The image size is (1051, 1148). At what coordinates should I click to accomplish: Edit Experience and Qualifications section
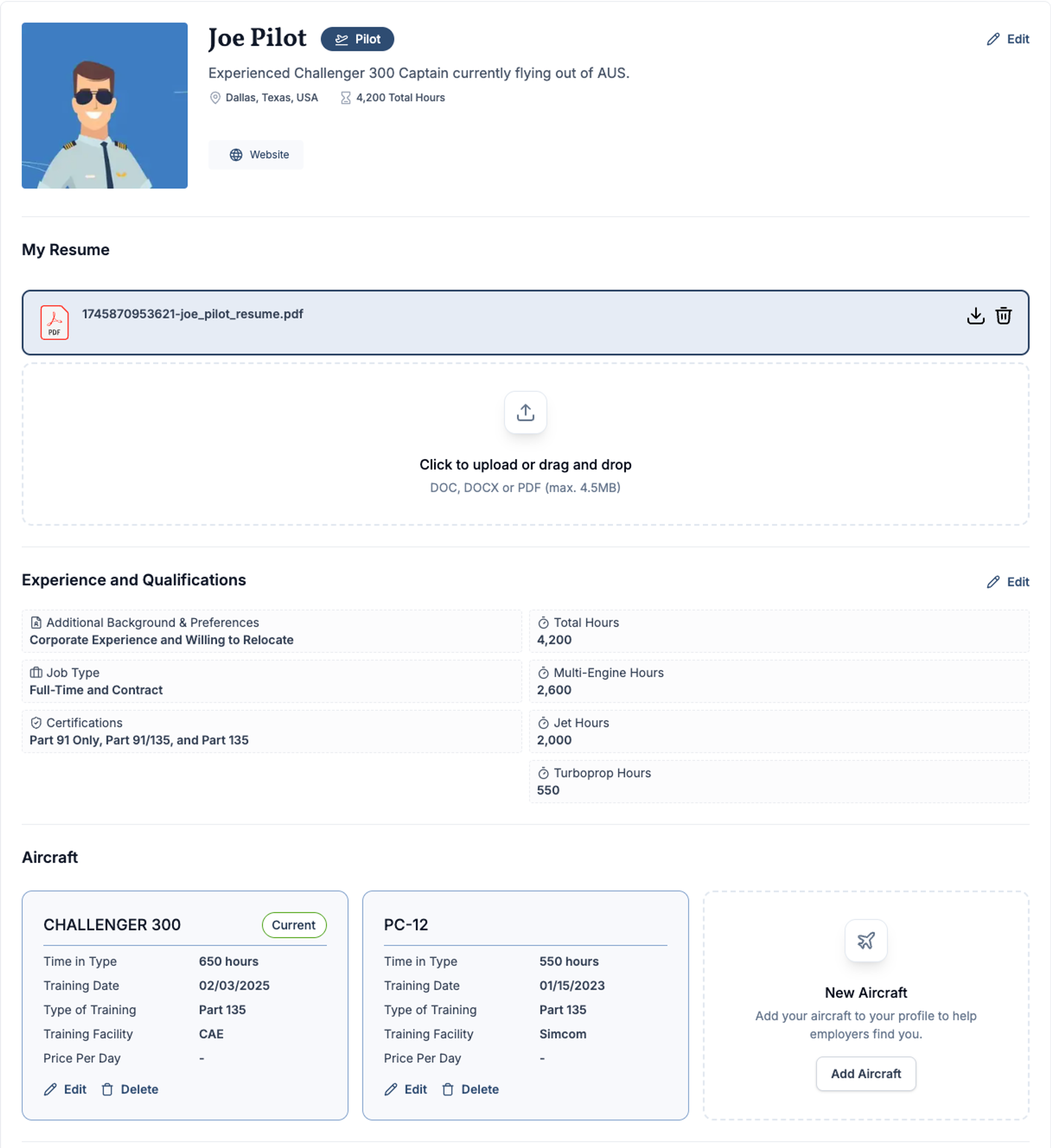coord(1007,582)
